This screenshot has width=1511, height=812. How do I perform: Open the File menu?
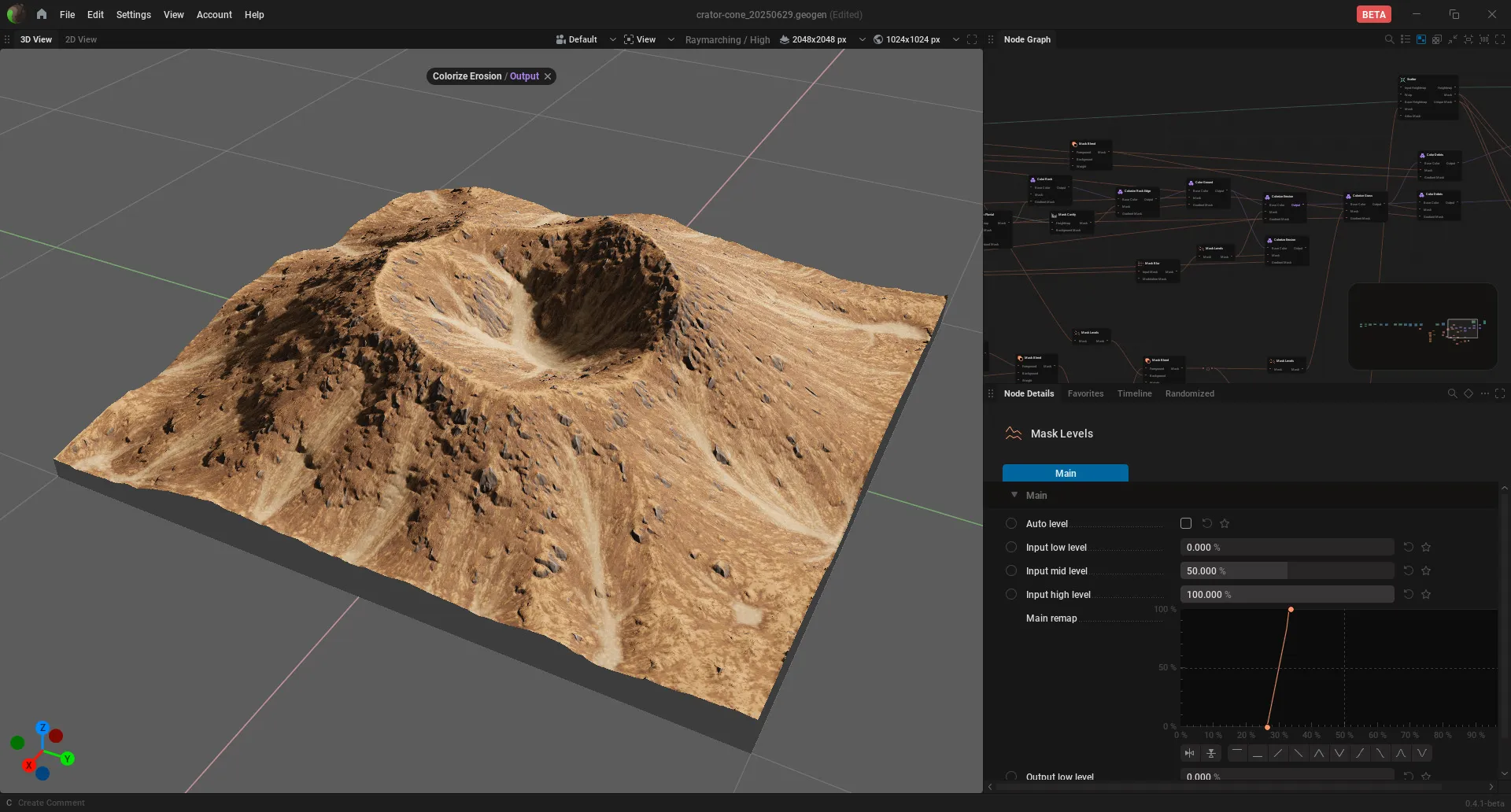point(68,14)
